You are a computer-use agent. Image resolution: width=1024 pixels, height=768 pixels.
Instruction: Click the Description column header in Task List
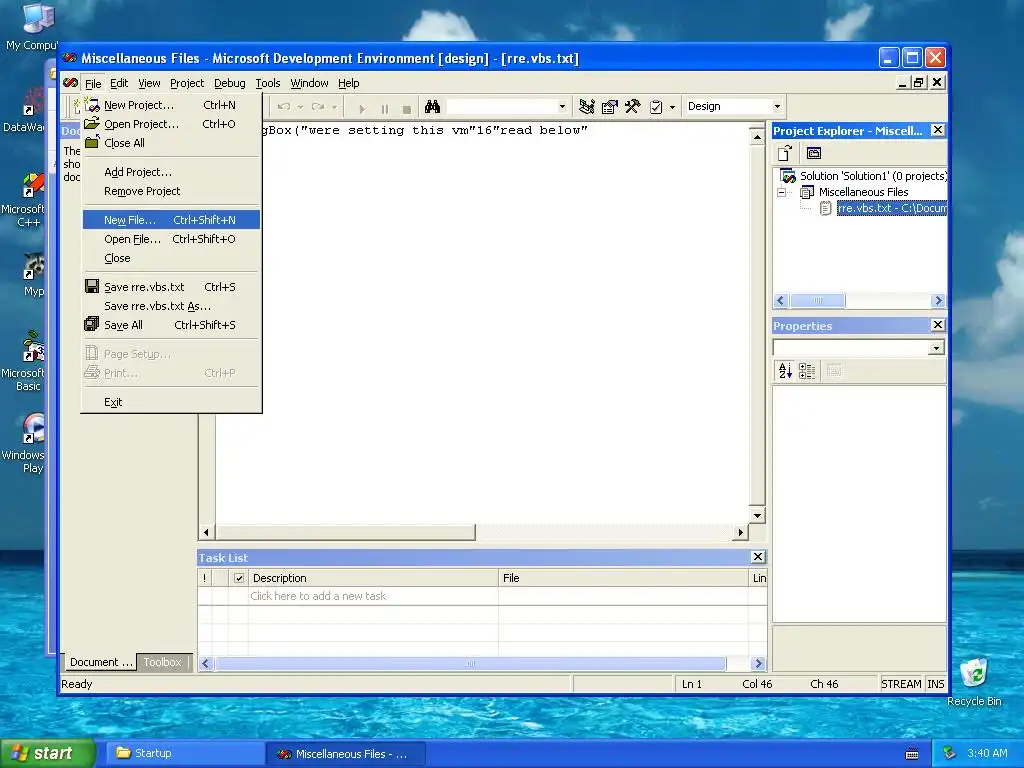(373, 578)
